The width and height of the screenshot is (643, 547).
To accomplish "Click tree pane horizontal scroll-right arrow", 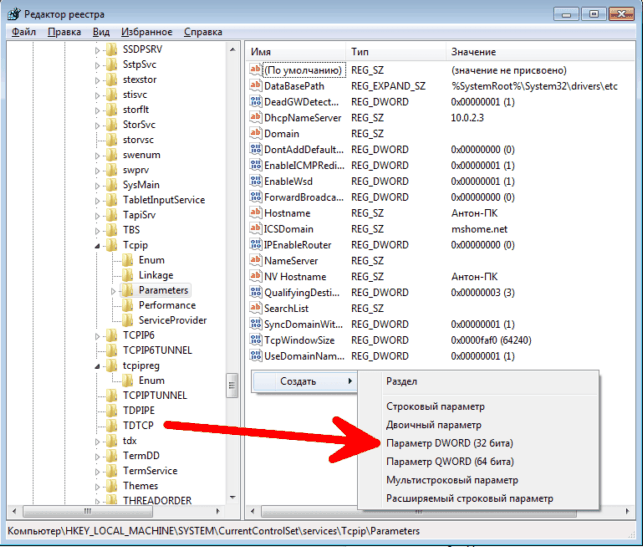I will point(217,511).
